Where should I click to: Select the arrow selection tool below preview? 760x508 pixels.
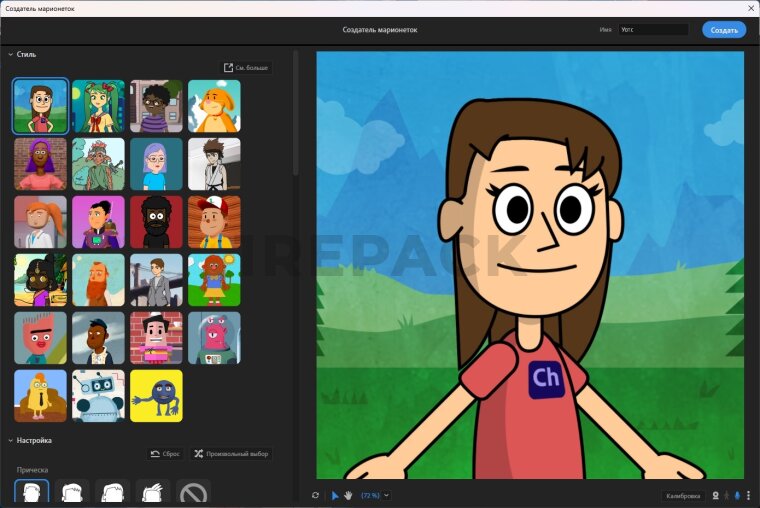click(x=335, y=495)
